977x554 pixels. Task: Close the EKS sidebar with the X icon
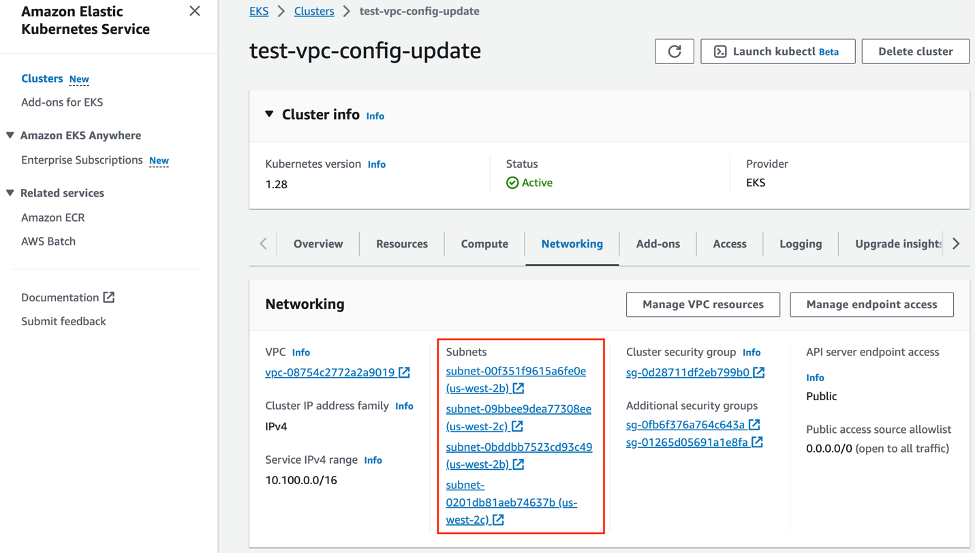pyautogui.click(x=194, y=11)
